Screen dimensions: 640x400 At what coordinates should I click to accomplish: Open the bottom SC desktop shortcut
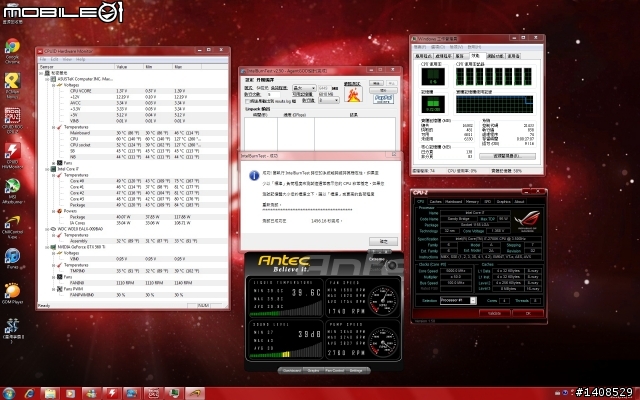click(13, 330)
